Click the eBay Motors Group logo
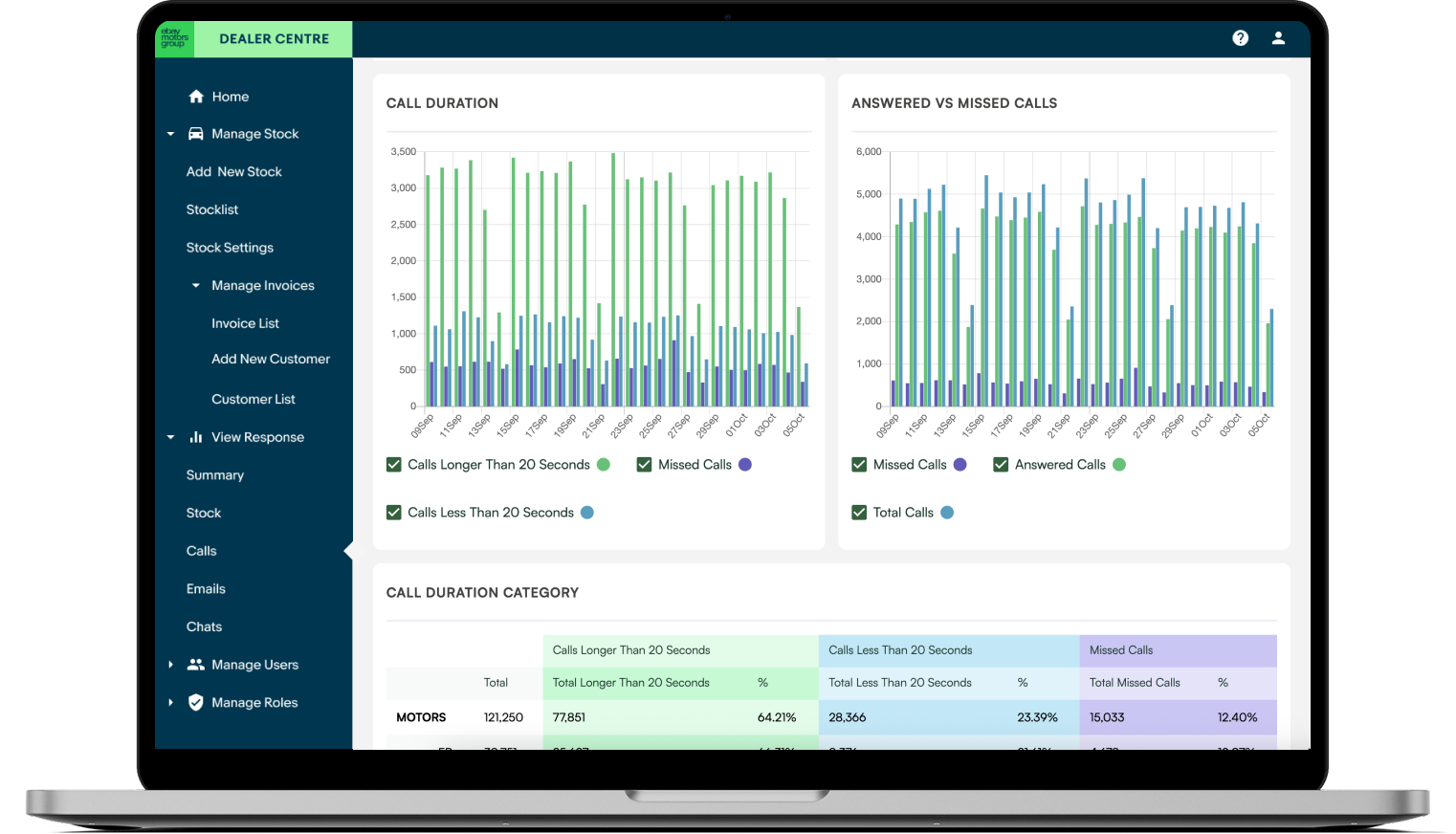1456x834 pixels. coord(173,39)
